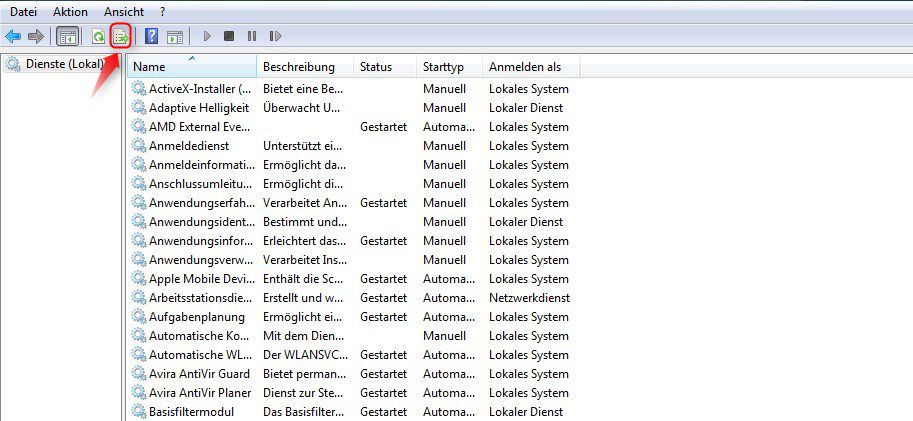Refresh the services list via toolbar icon

(98, 37)
